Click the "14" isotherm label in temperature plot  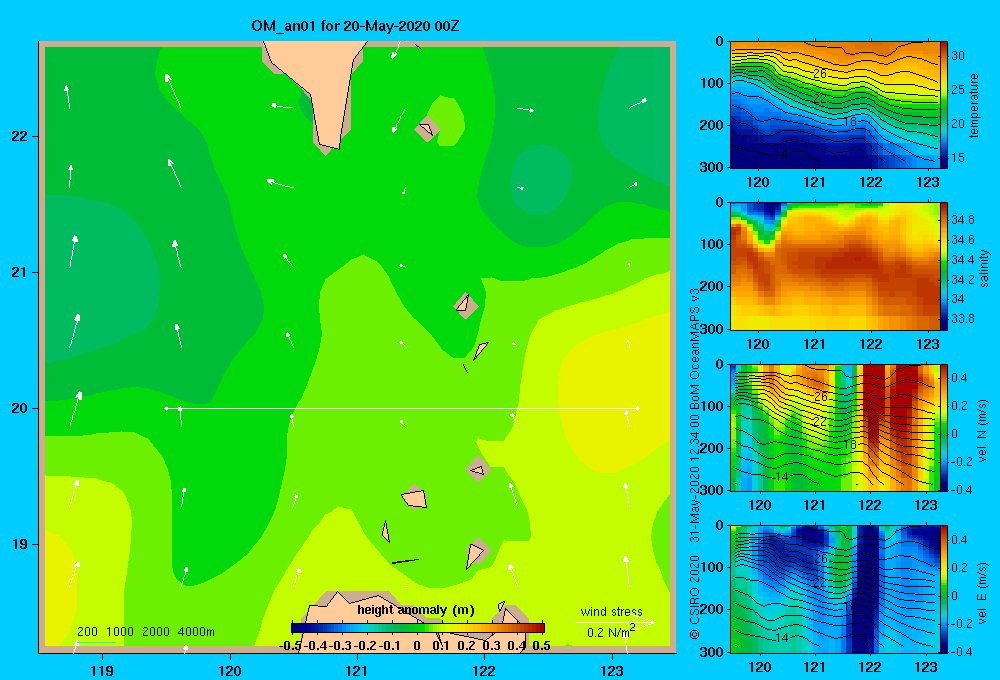coord(782,154)
